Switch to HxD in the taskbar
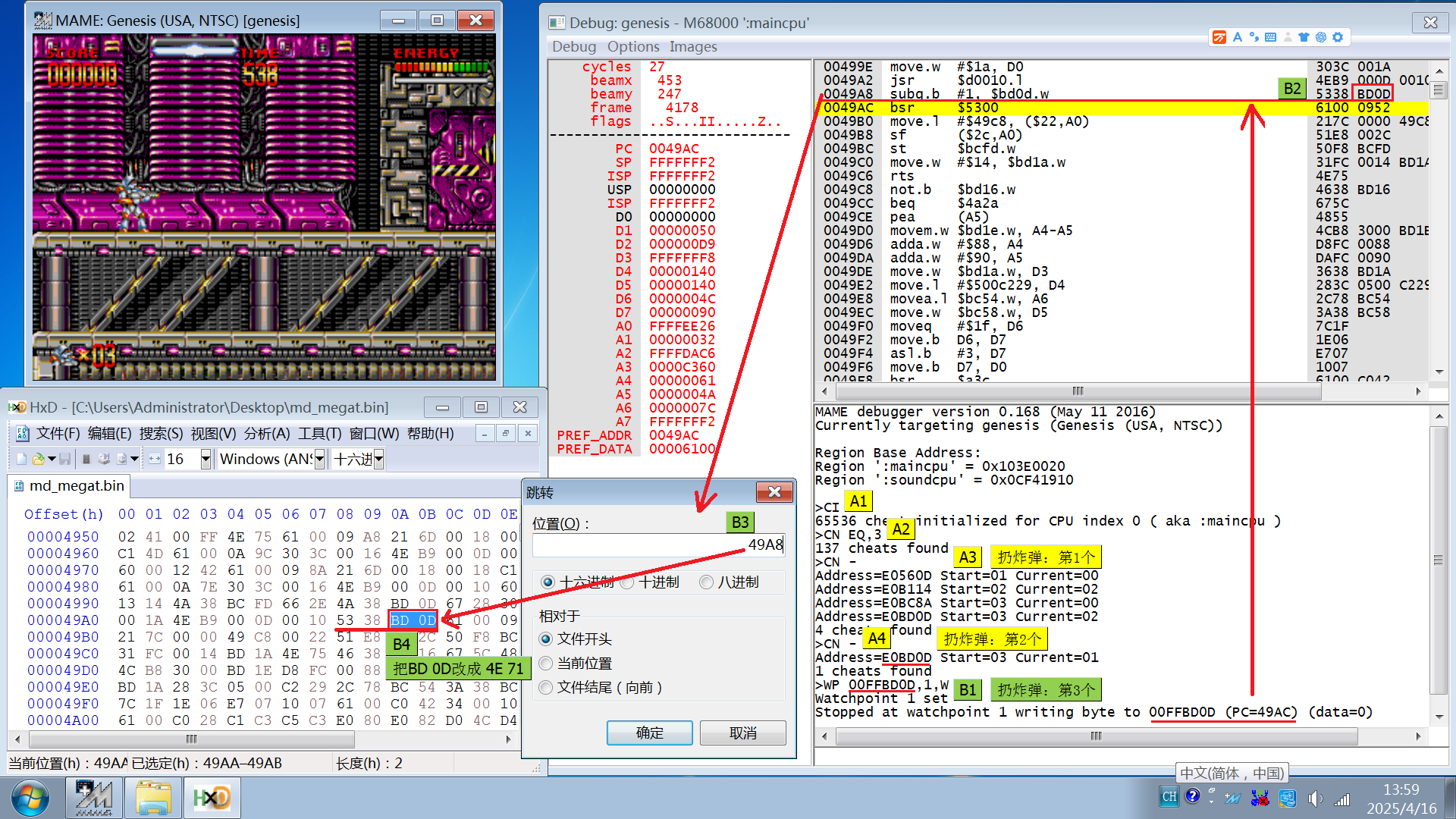The width and height of the screenshot is (1456, 819). click(212, 798)
